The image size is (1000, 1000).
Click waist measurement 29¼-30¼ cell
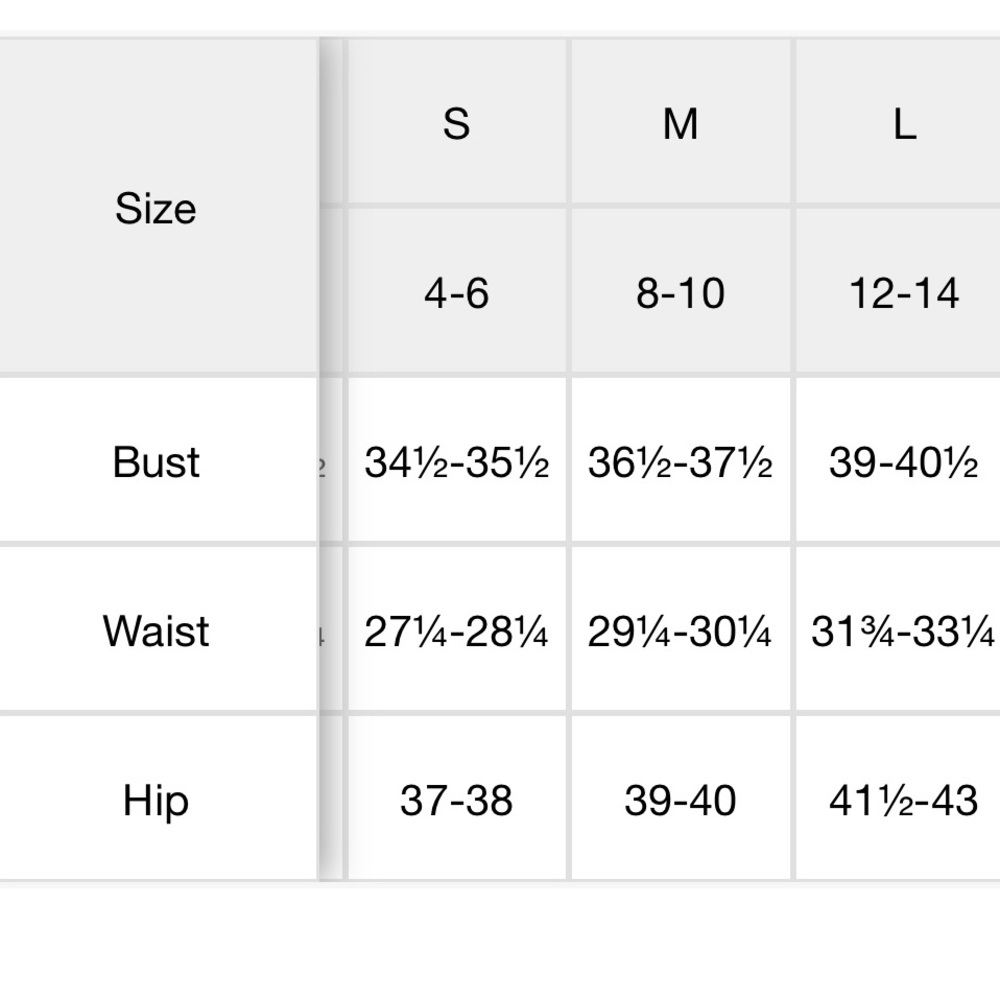[680, 629]
